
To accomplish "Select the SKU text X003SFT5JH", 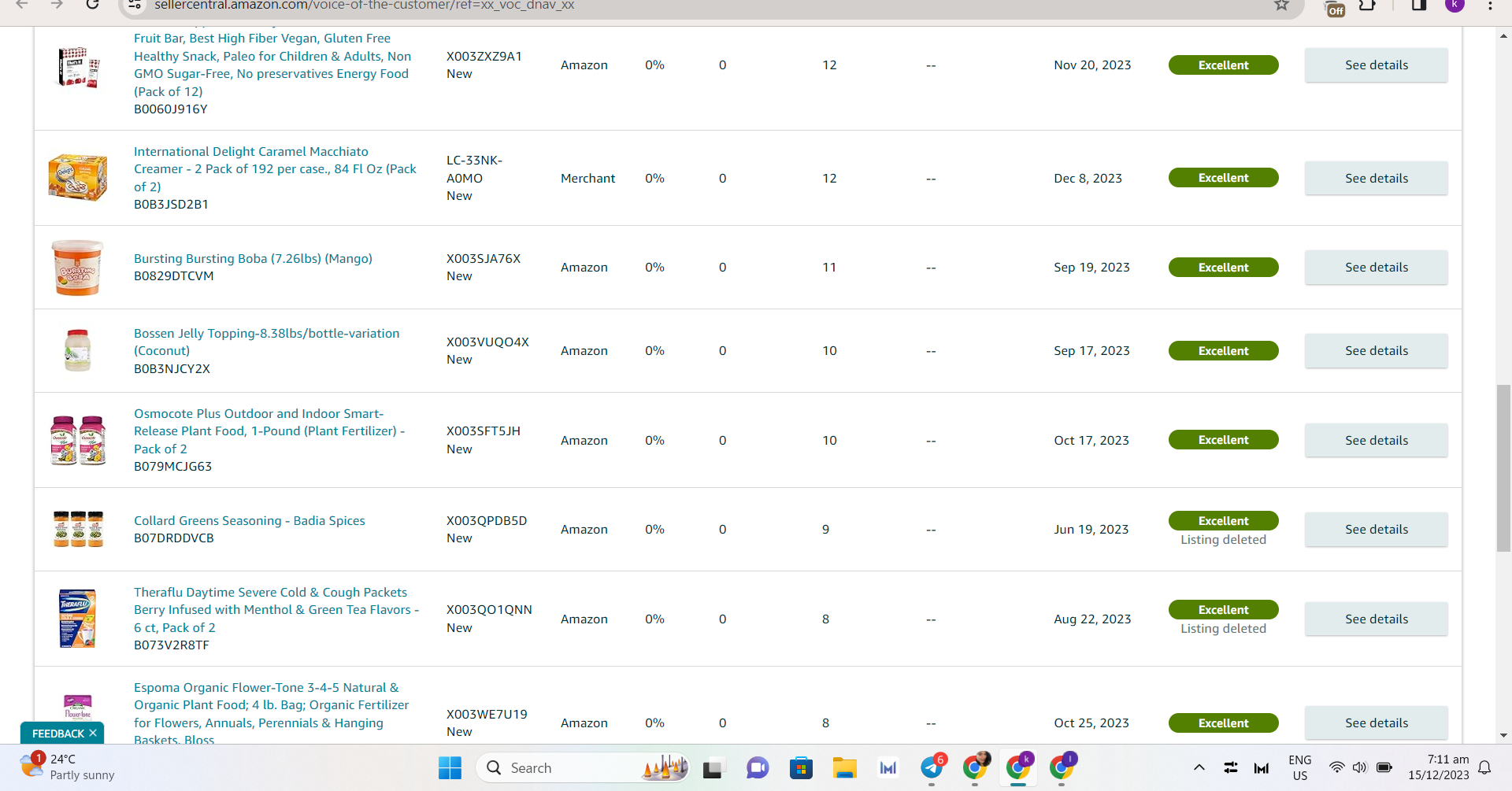I will tap(483, 431).
